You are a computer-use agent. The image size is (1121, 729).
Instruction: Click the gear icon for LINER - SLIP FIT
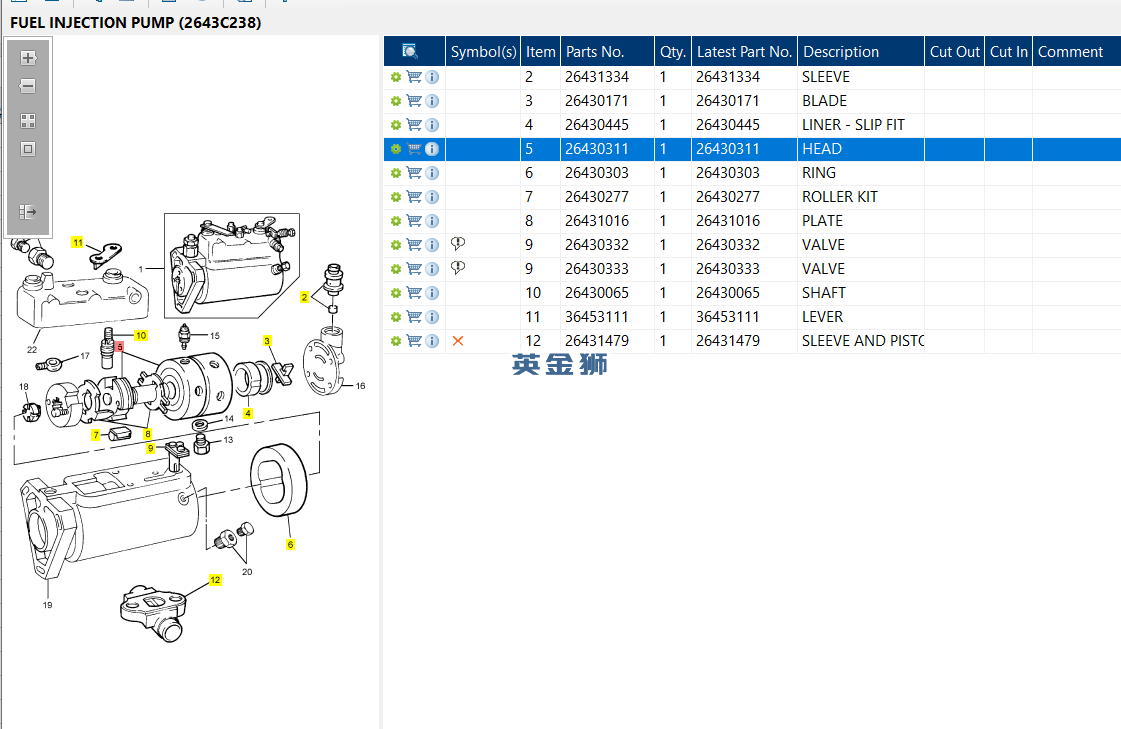(395, 125)
